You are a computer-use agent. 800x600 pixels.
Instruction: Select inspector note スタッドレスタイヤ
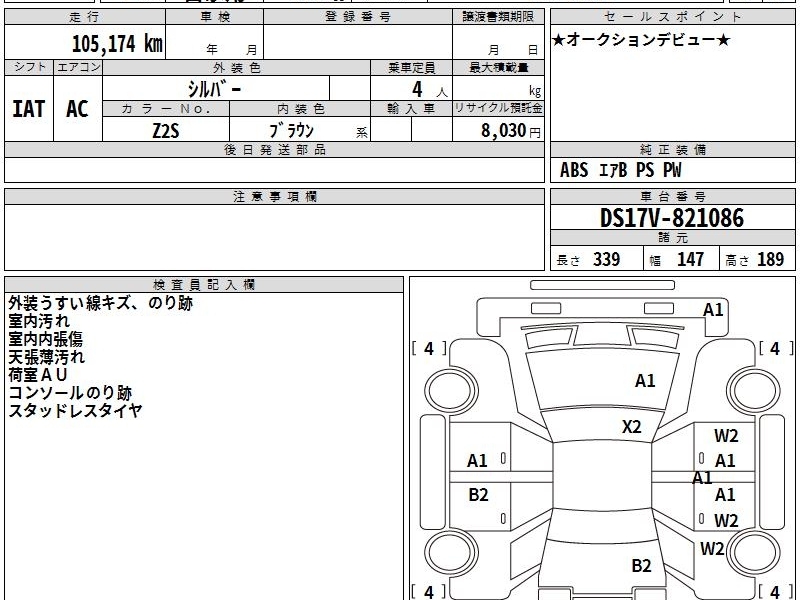click(75, 411)
